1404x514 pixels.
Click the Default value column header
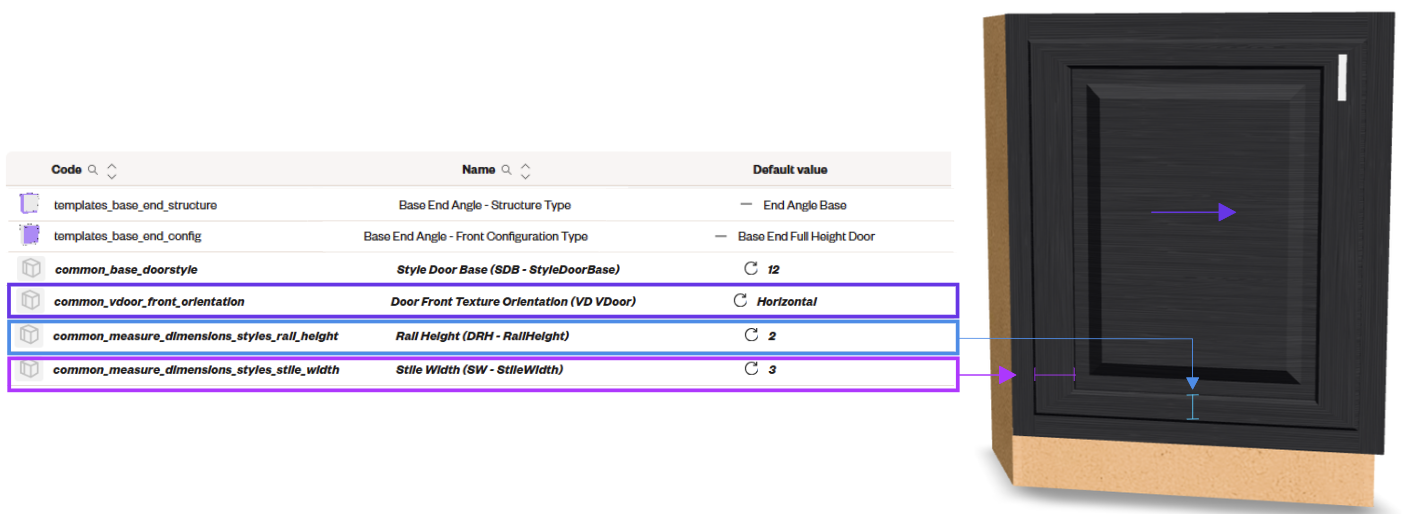click(790, 170)
